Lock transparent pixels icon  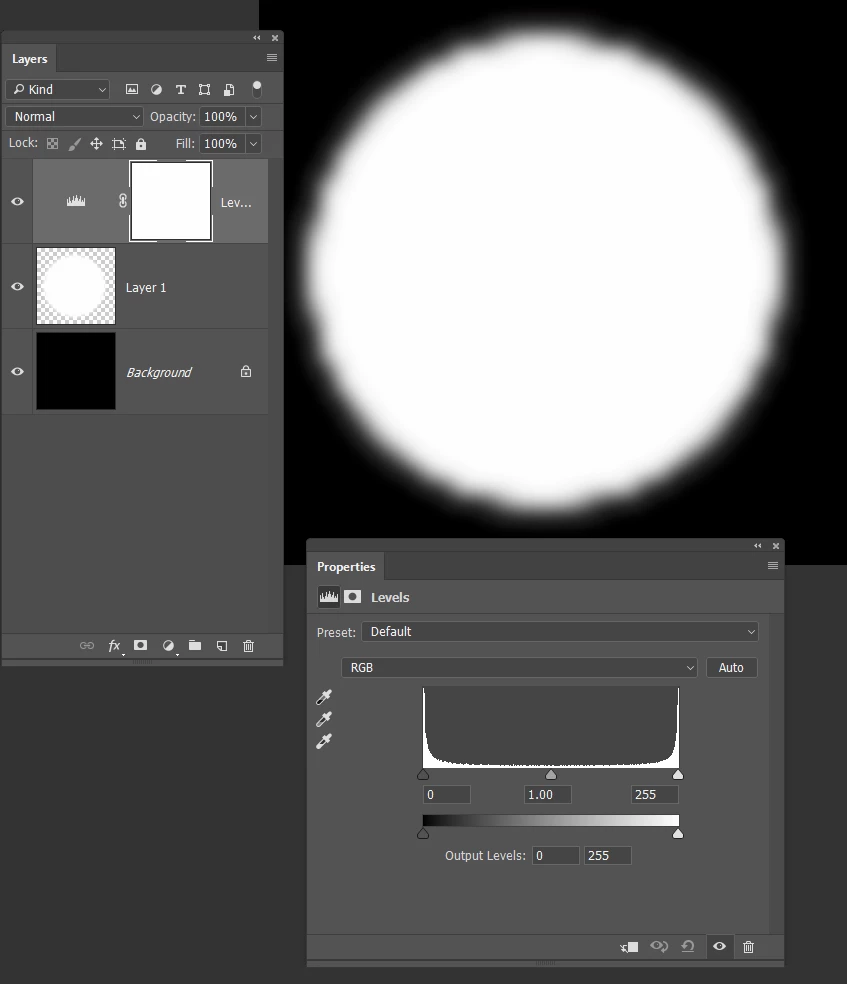(53, 144)
